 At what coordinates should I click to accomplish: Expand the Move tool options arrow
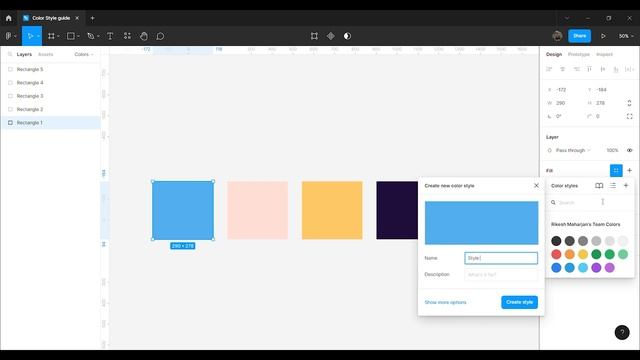click(x=38, y=36)
